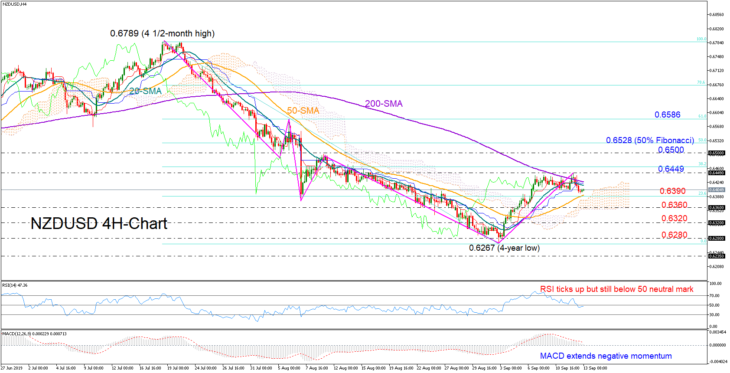The width and height of the screenshot is (730, 373).
Task: Click MACD extends negative momentum text
Action: point(606,356)
